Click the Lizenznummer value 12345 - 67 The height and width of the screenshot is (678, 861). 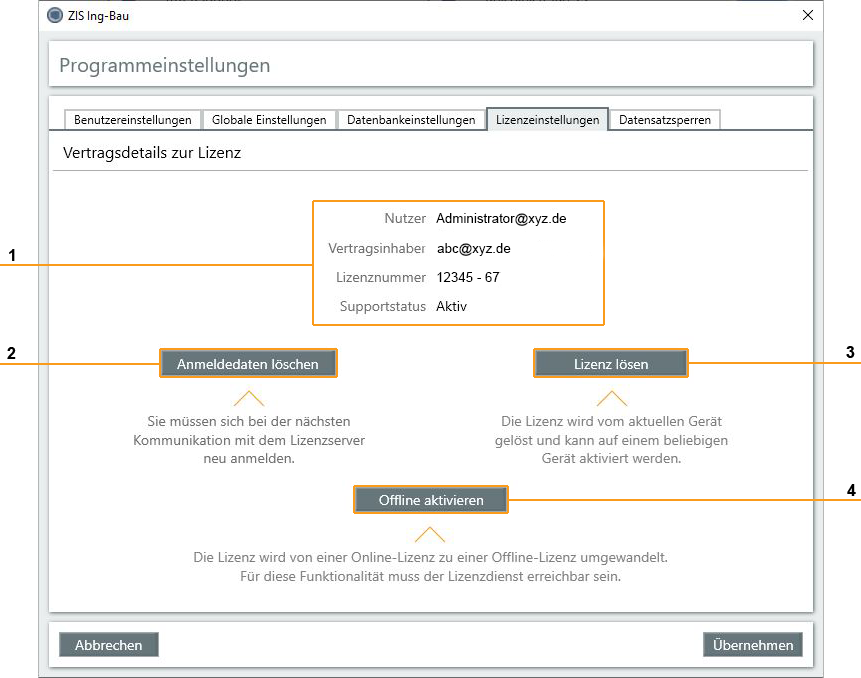(468, 277)
